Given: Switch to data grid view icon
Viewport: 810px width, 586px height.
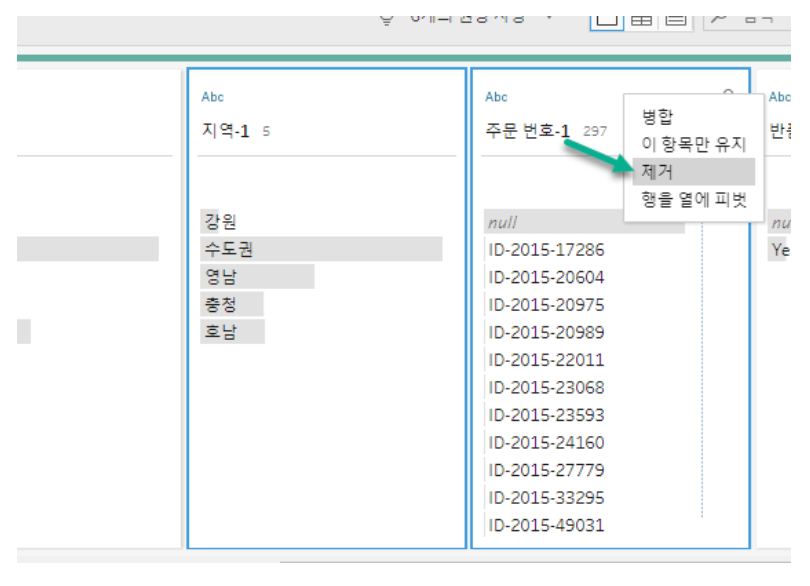Looking at the screenshot, I should [x=641, y=16].
